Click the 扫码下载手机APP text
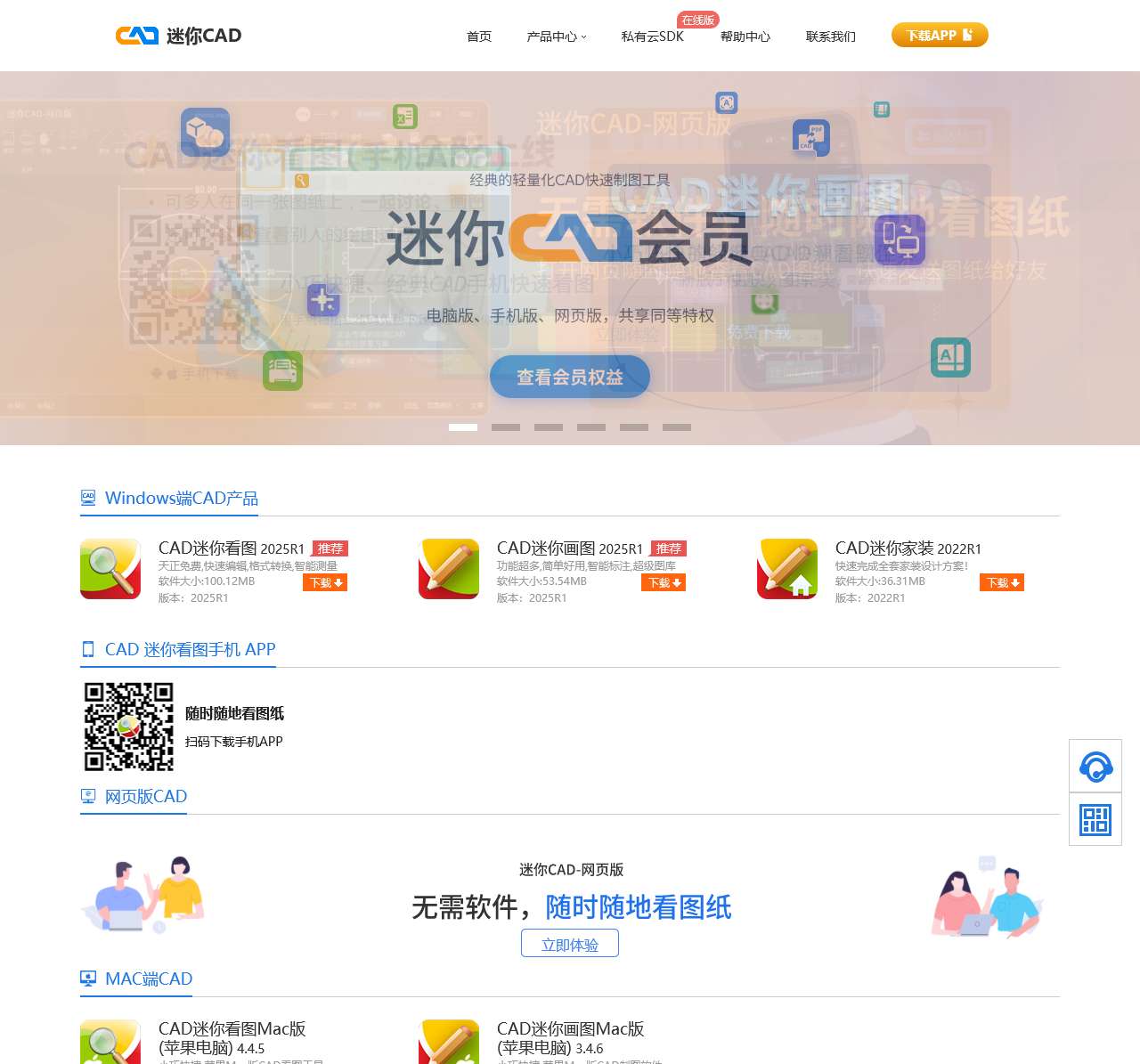 (234, 742)
